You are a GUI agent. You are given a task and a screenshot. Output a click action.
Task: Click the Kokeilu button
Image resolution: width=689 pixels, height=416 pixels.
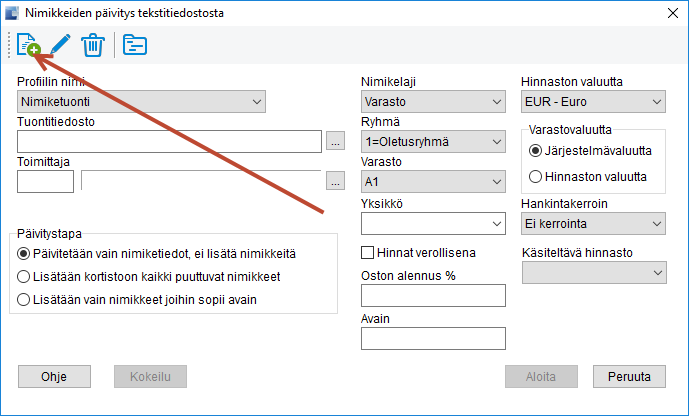(150, 376)
